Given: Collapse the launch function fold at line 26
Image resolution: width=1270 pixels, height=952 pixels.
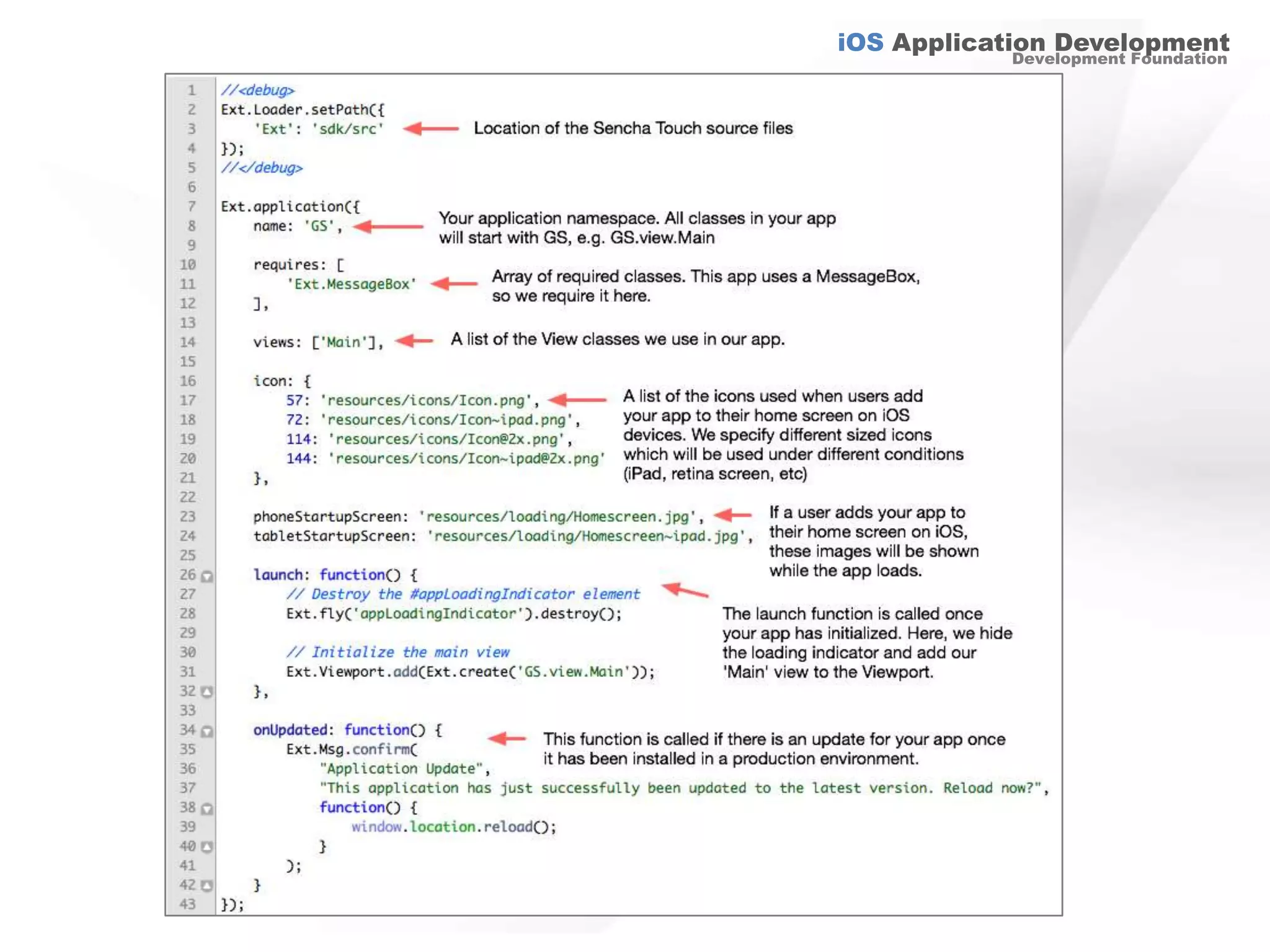Looking at the screenshot, I should [x=207, y=576].
